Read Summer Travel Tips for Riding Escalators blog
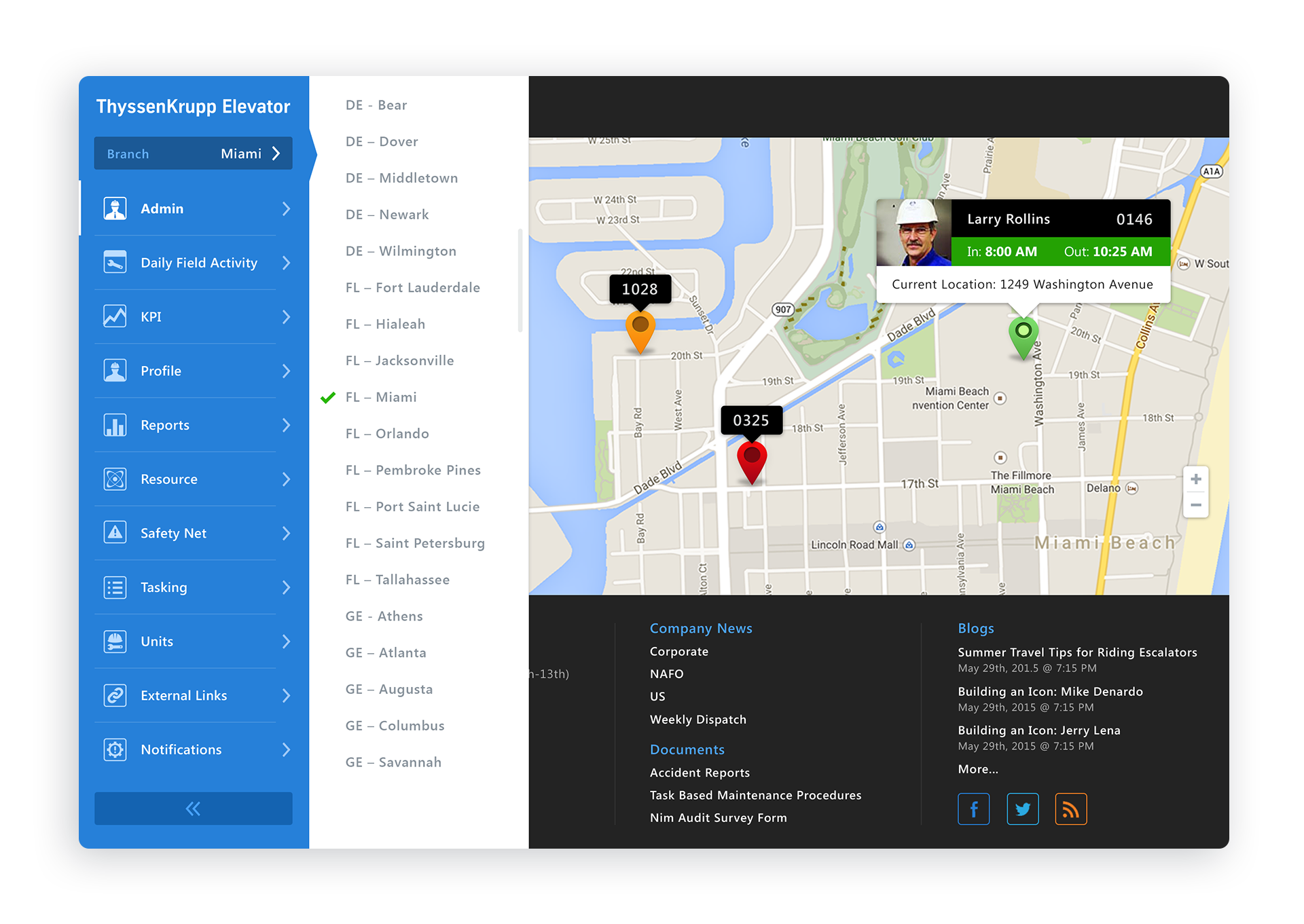 click(1078, 652)
